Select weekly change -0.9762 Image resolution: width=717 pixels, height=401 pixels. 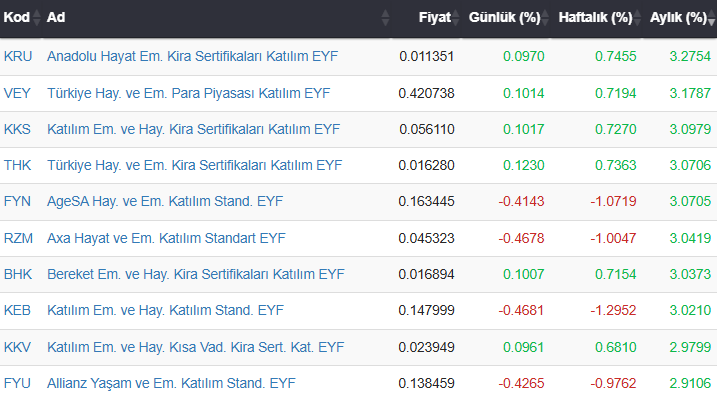(x=613, y=383)
